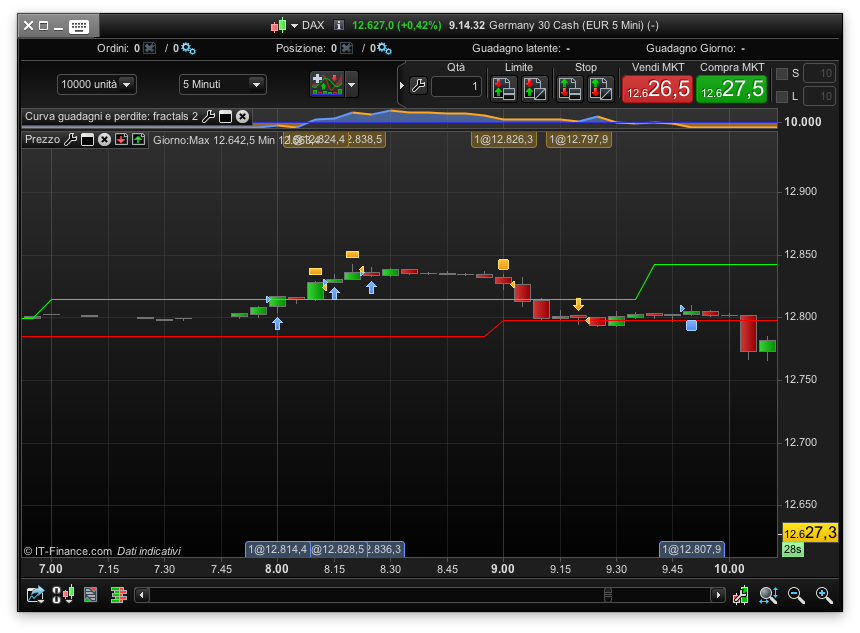The height and width of the screenshot is (633, 860).
Task: Click the candle lock icon near the zoom tools
Action: 740,595
